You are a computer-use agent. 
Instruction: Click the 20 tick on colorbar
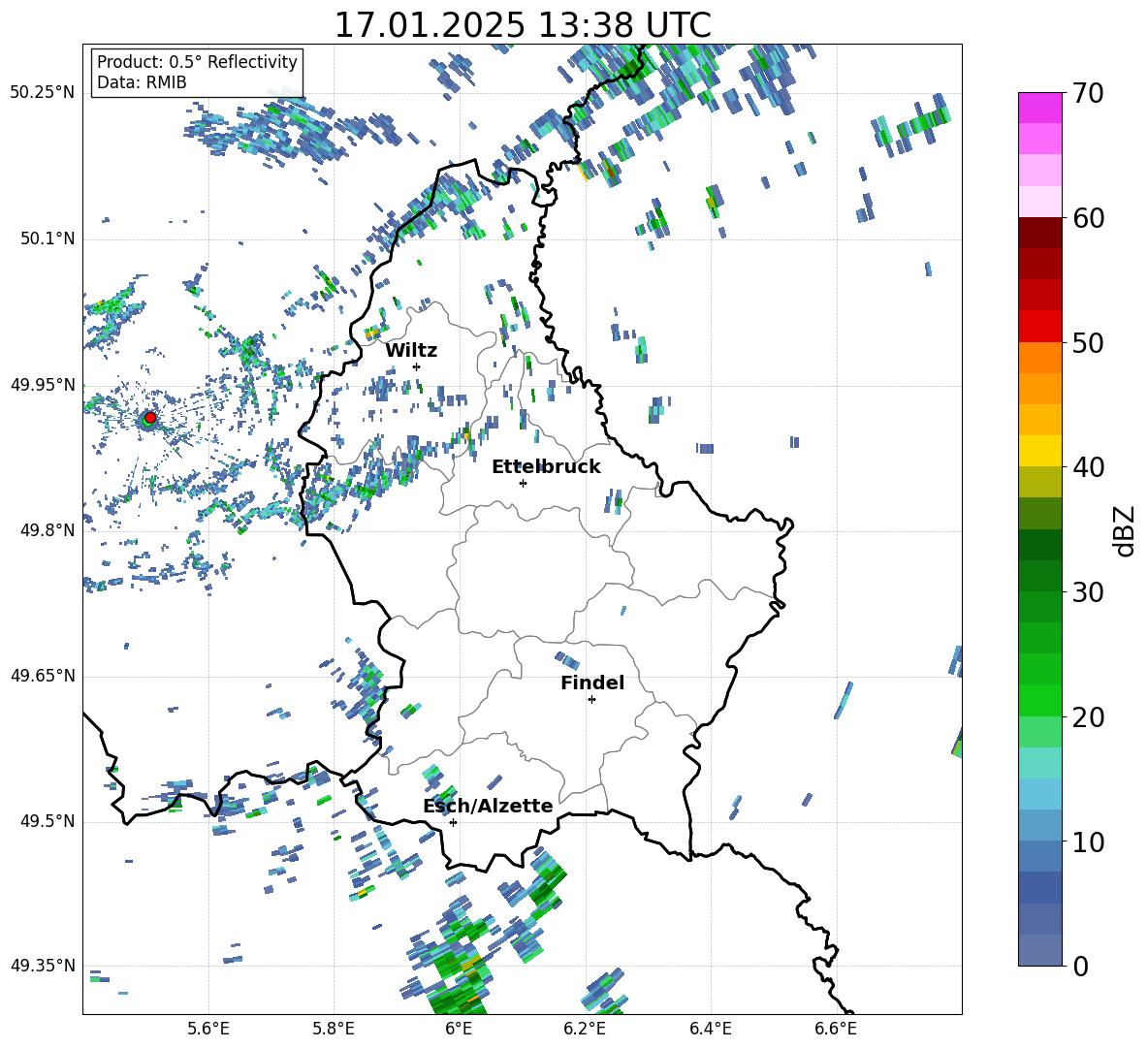click(1089, 717)
